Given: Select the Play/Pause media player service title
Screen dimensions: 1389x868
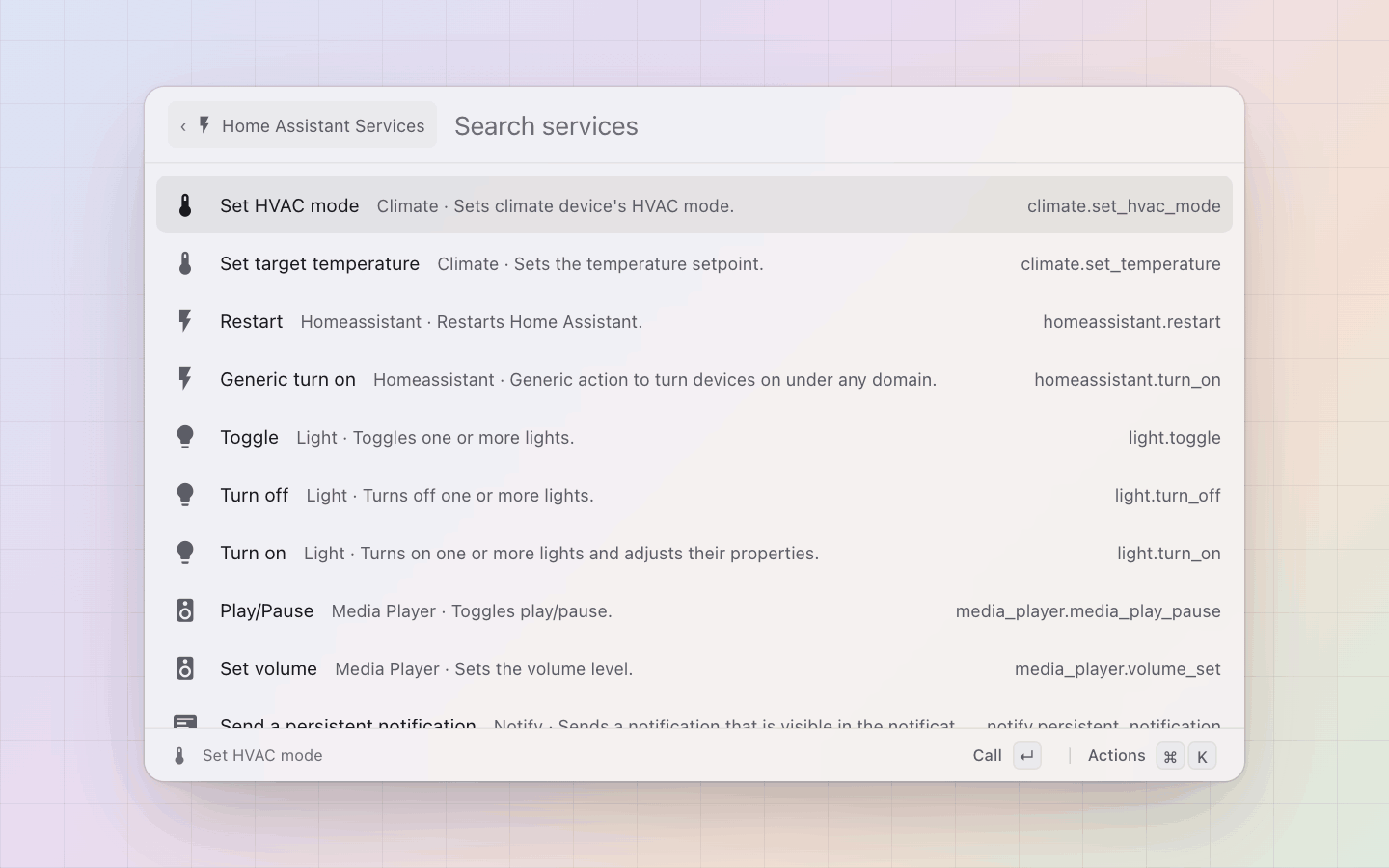Looking at the screenshot, I should click(266, 610).
